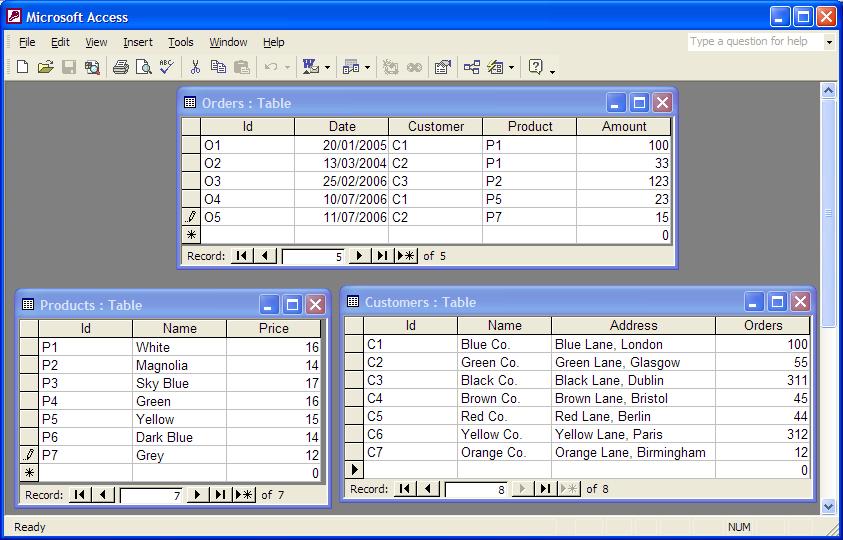Click cell 'Black Lane, Dublin'
The image size is (843, 540).
(633, 380)
